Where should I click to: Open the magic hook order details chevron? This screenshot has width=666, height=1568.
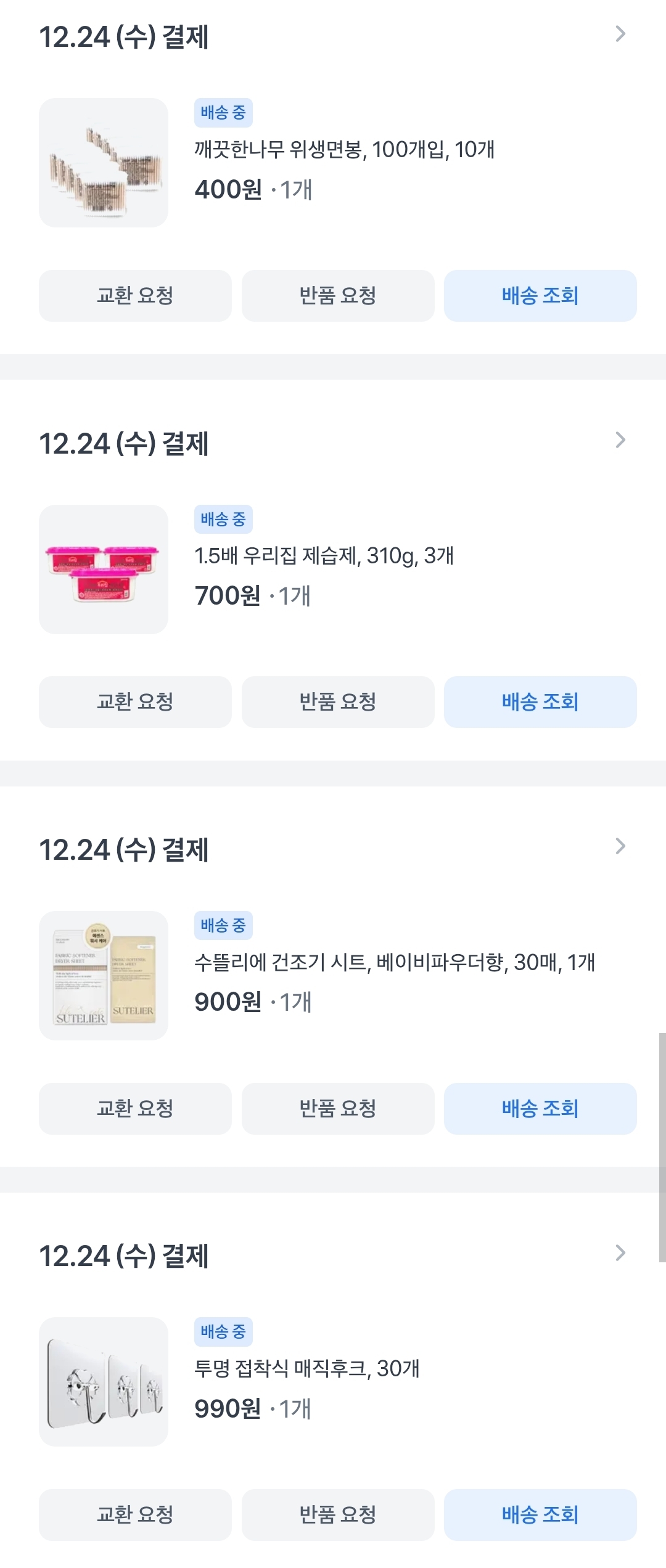pos(620,1253)
